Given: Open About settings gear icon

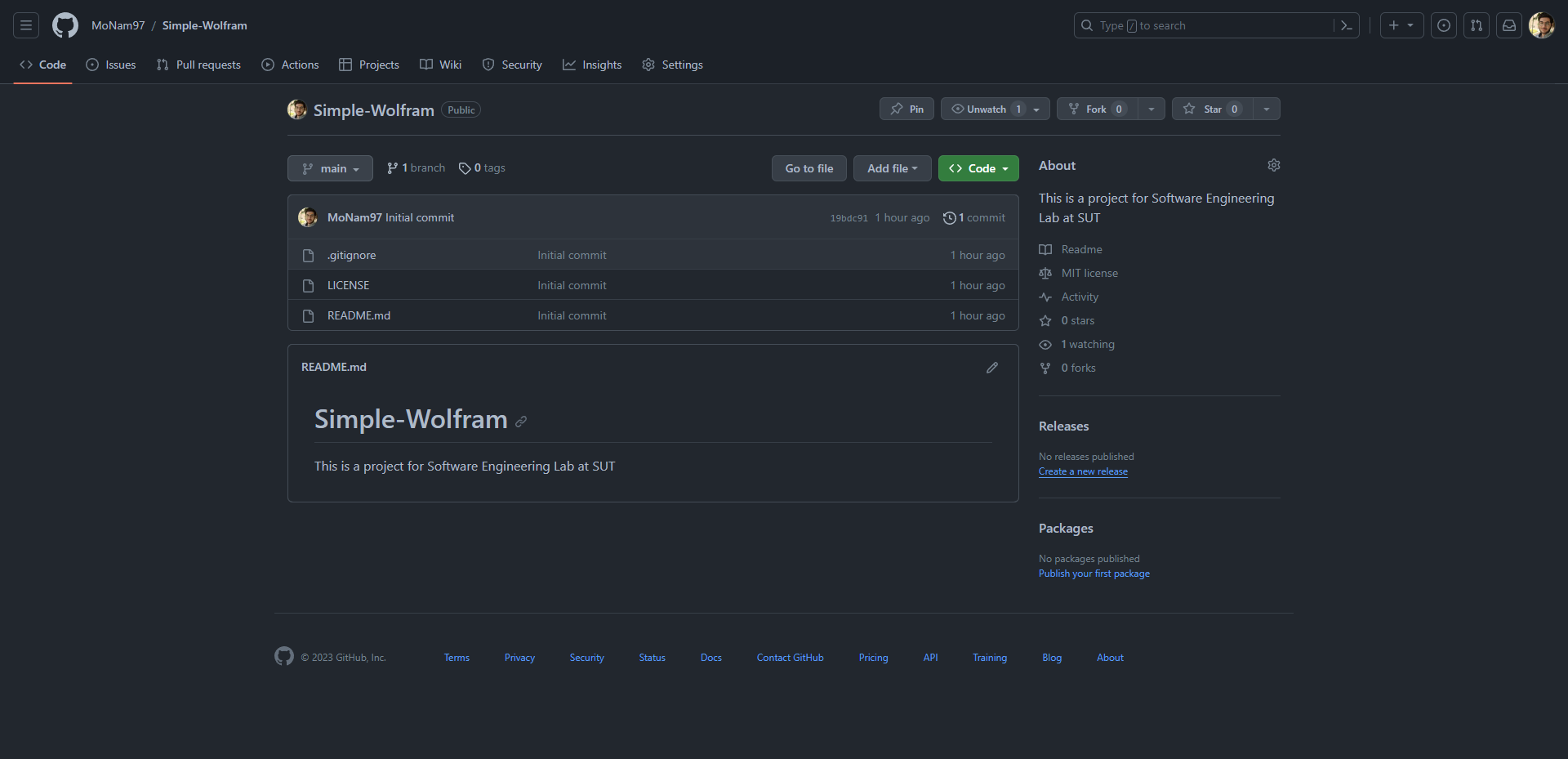Looking at the screenshot, I should point(1274,165).
